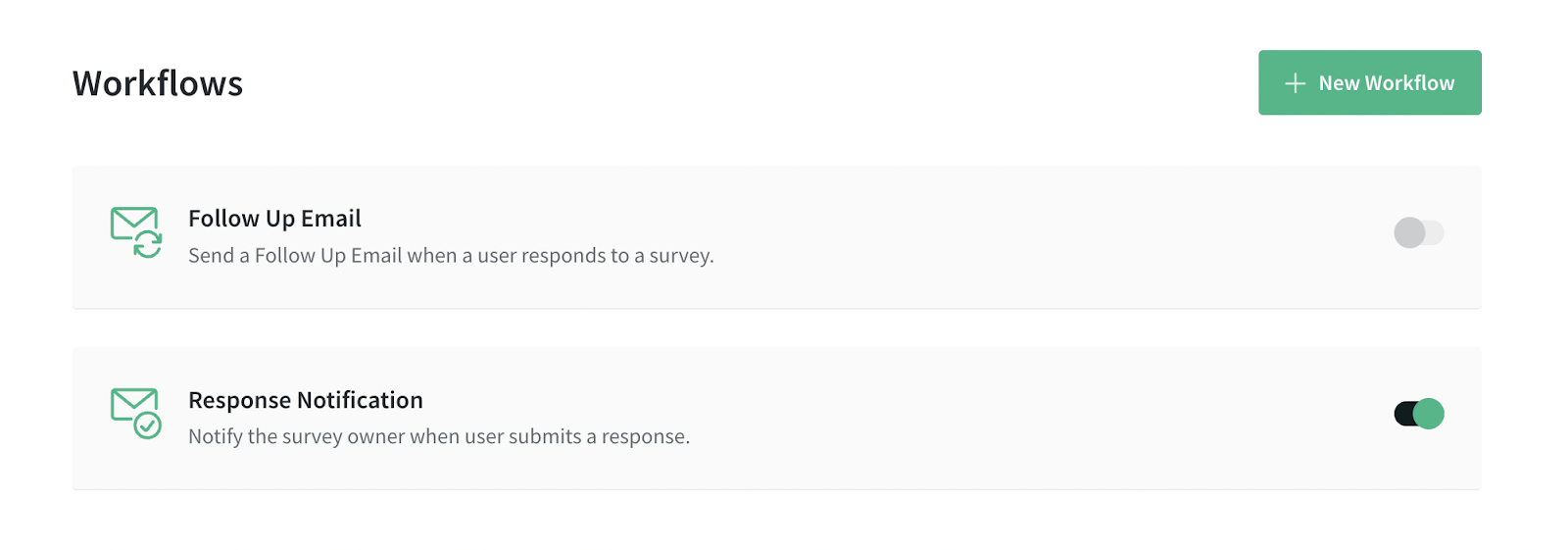
Task: Select the New Workflow button label
Action: point(1386,83)
